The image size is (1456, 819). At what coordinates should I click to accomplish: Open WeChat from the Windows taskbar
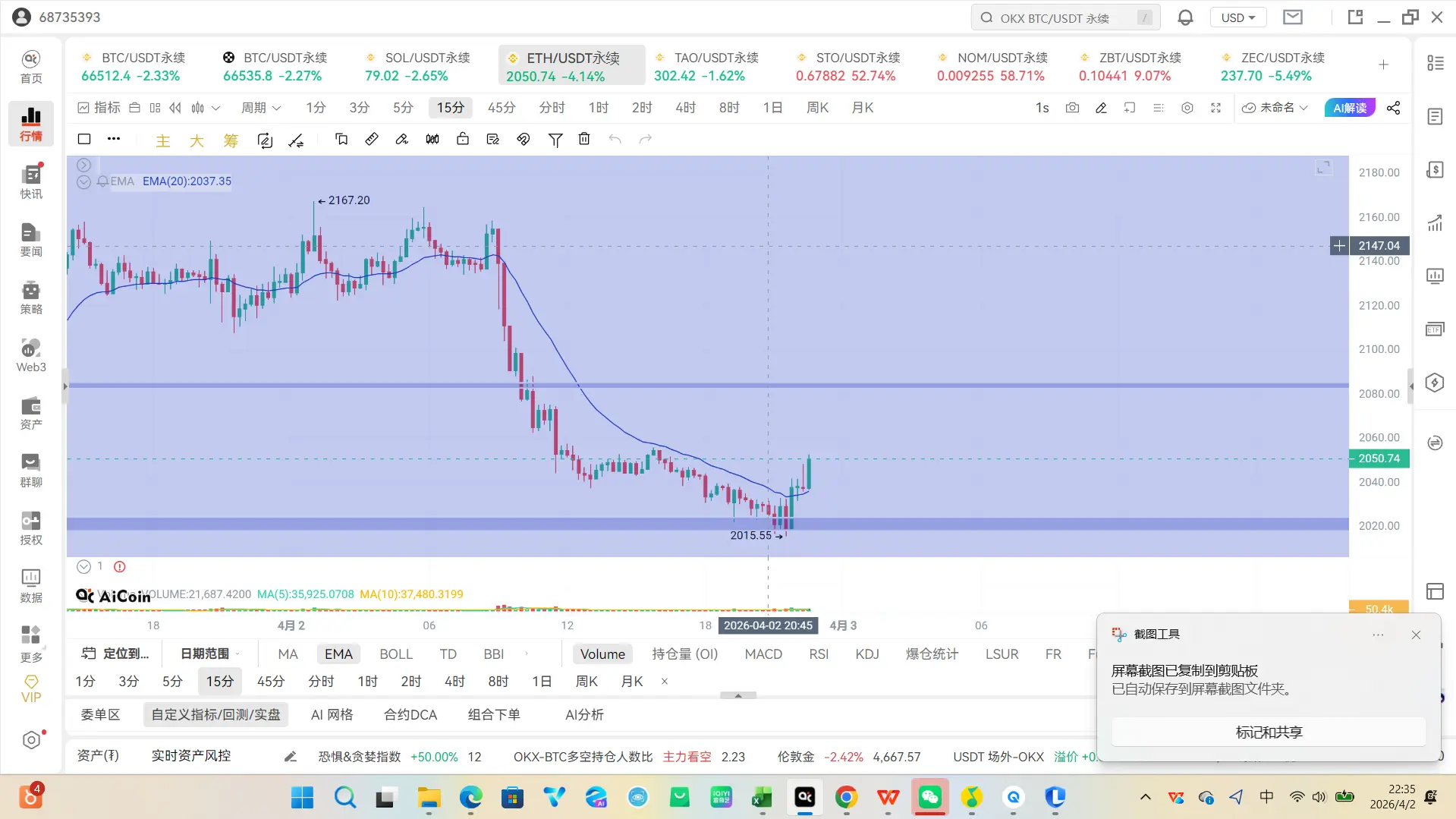(x=929, y=797)
